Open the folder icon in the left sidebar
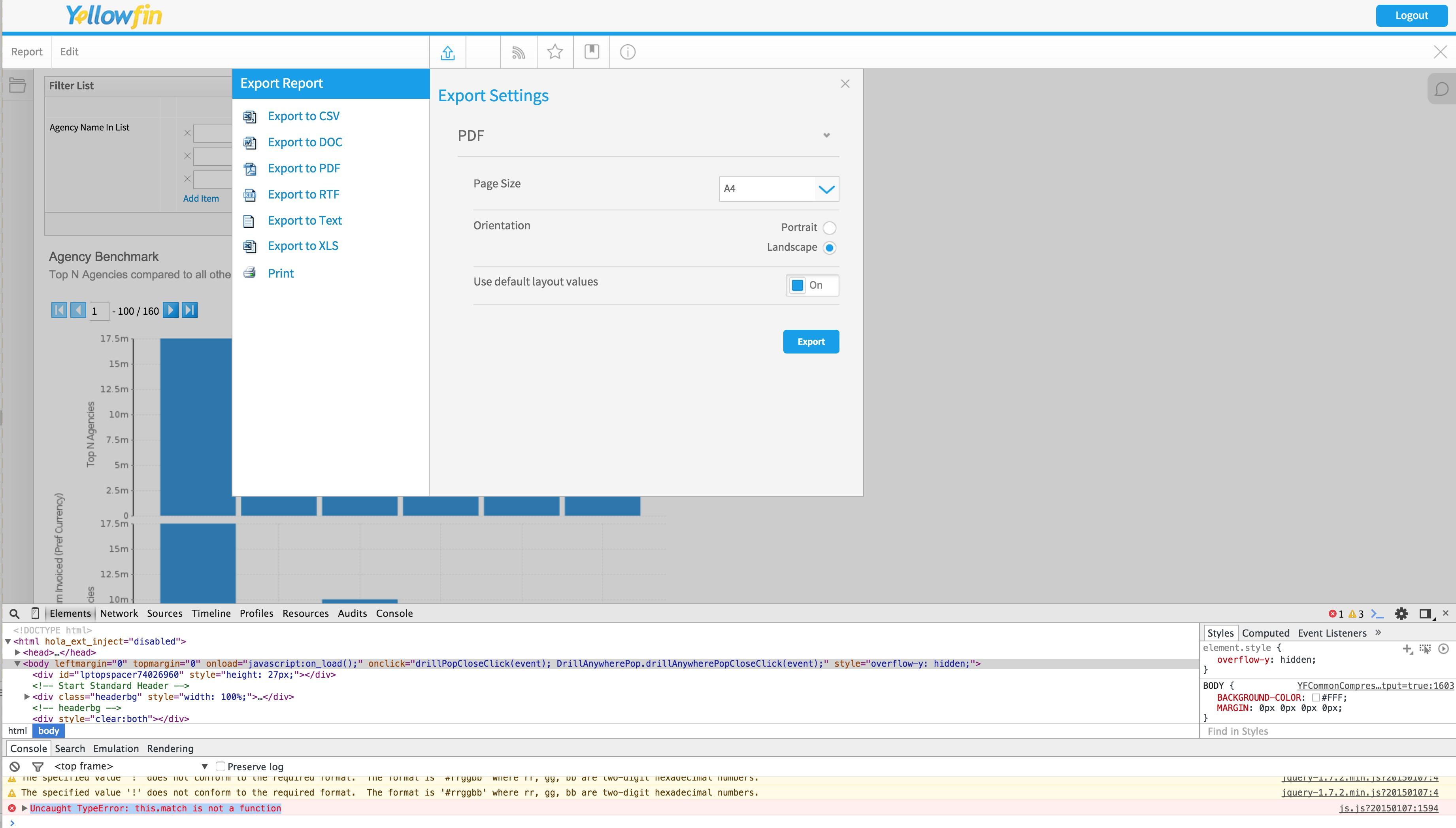The image size is (1456, 828). tap(17, 85)
